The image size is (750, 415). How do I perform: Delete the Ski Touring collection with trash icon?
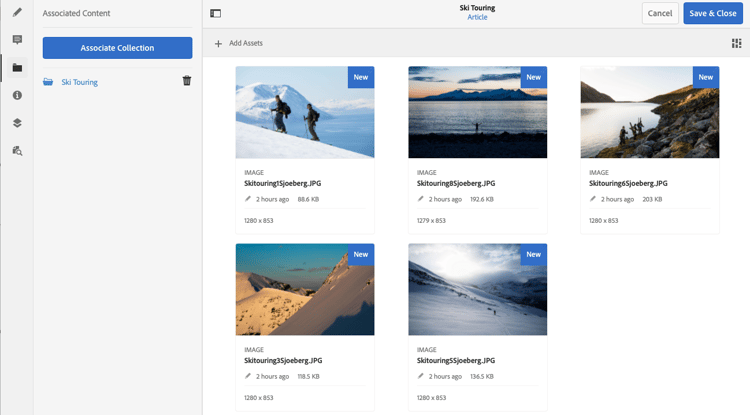pos(187,81)
